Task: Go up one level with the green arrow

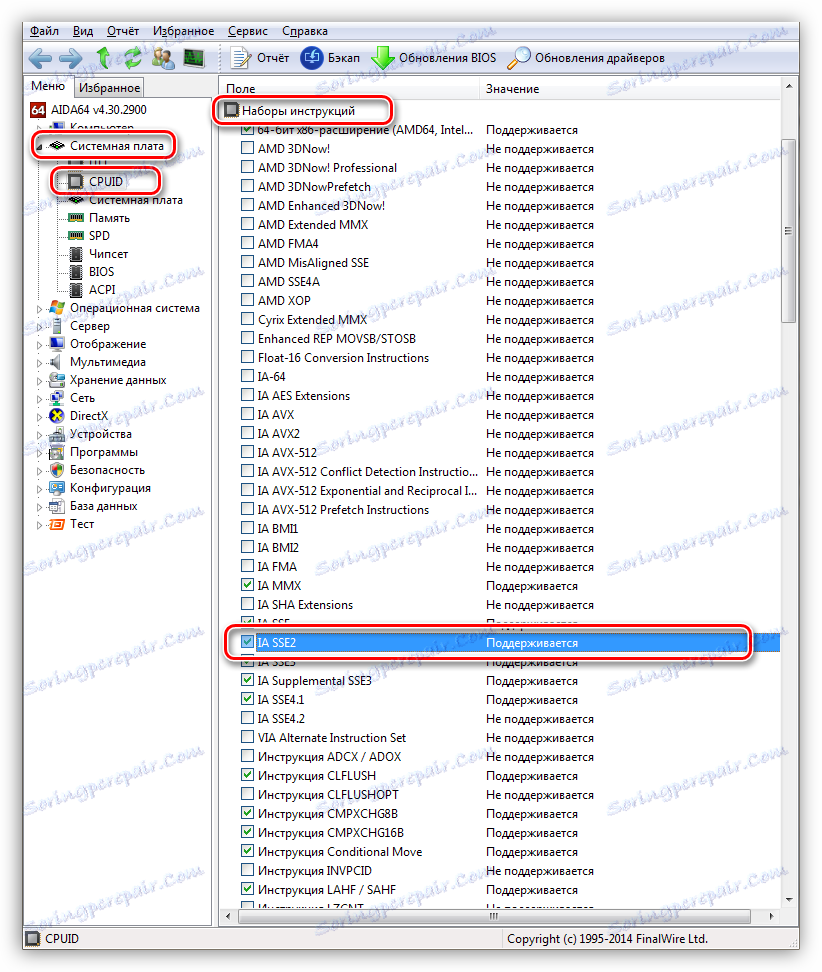Action: pyautogui.click(x=104, y=58)
